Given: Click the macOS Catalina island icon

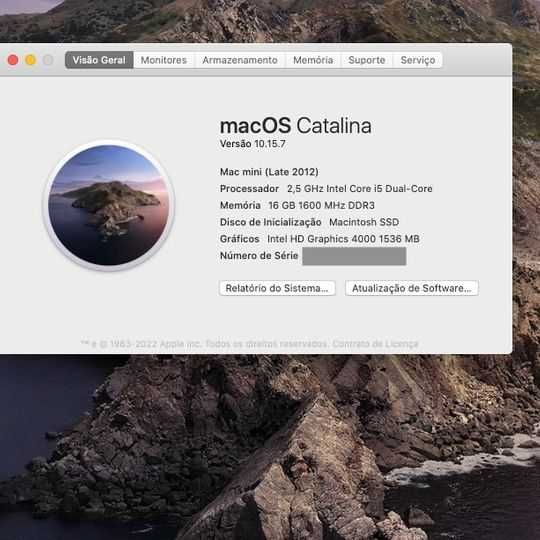Looking at the screenshot, I should point(109,205).
